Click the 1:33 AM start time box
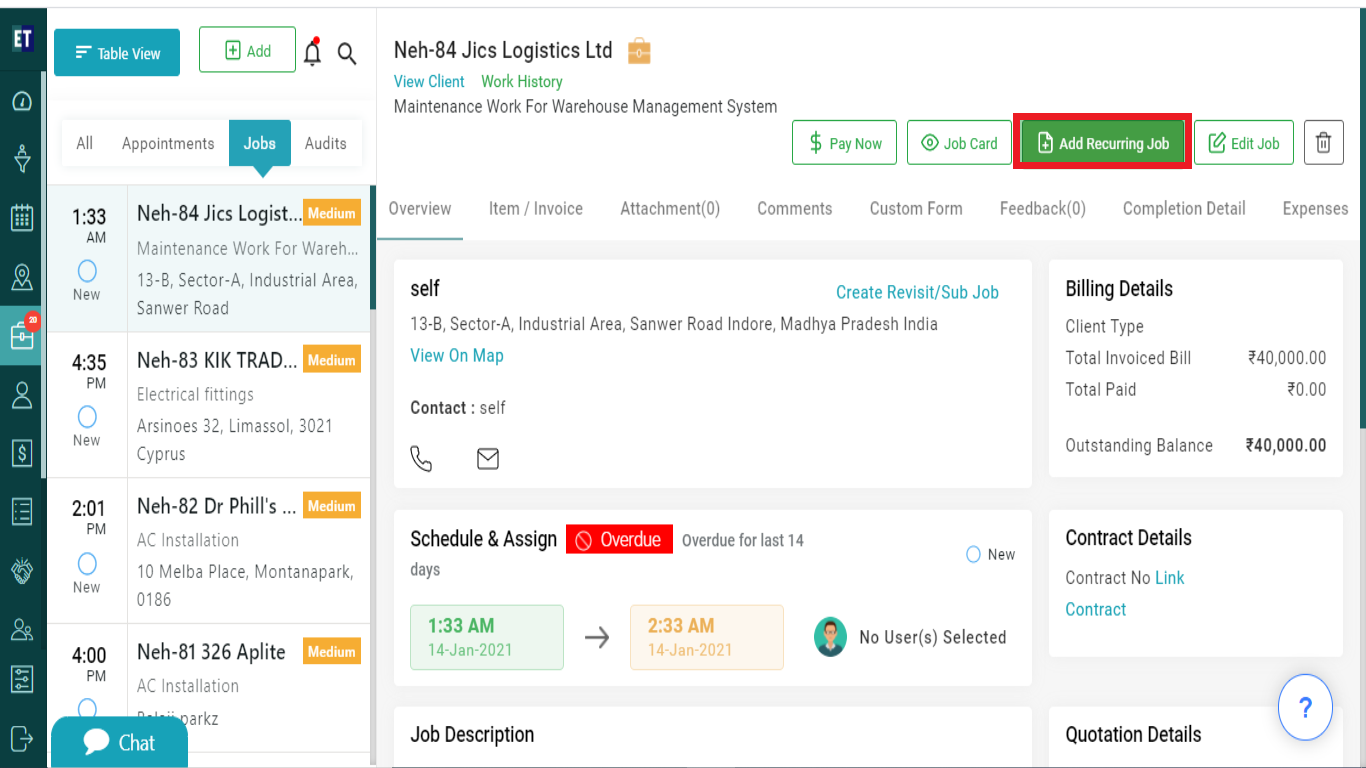The width and height of the screenshot is (1366, 768). (x=487, y=637)
